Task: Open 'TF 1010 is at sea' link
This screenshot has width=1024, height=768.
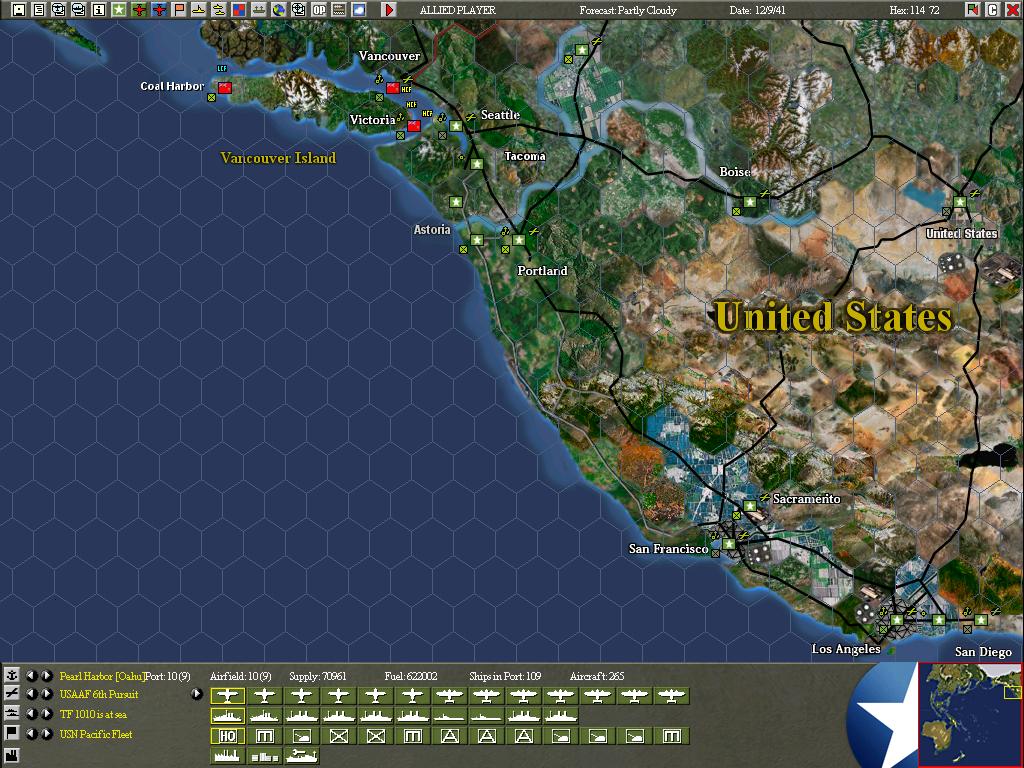Action: click(x=93, y=714)
